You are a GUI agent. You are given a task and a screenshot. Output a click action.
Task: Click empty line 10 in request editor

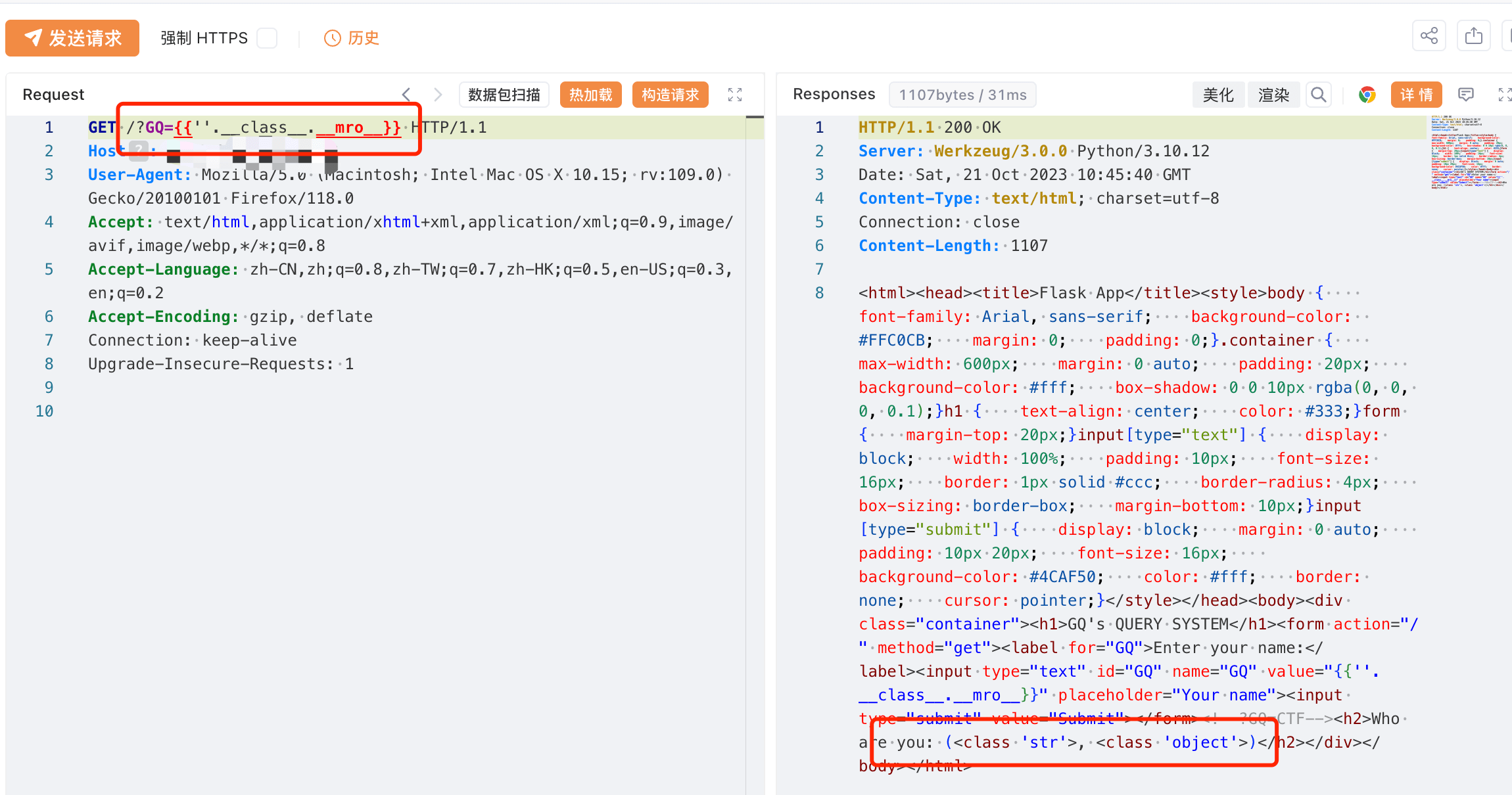(417, 411)
